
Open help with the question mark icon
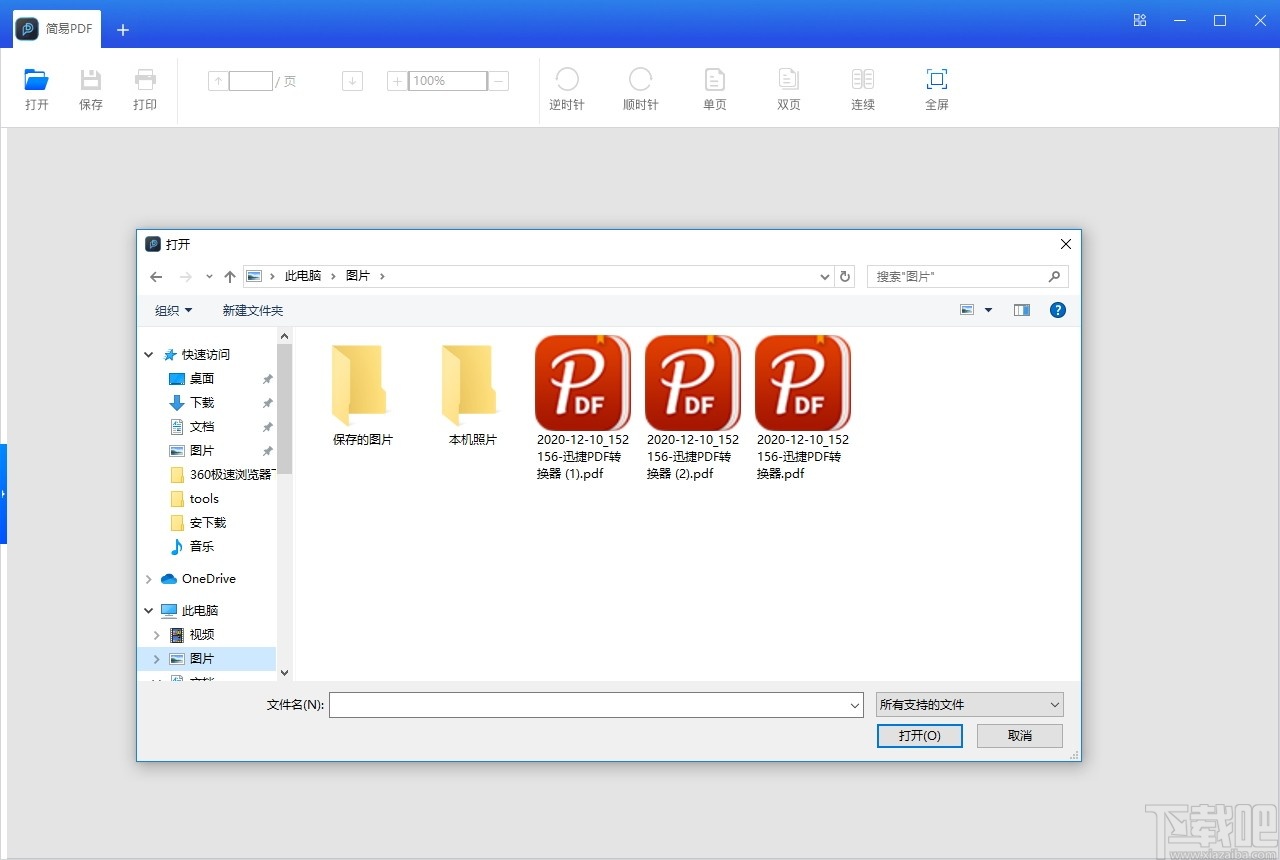point(1058,310)
